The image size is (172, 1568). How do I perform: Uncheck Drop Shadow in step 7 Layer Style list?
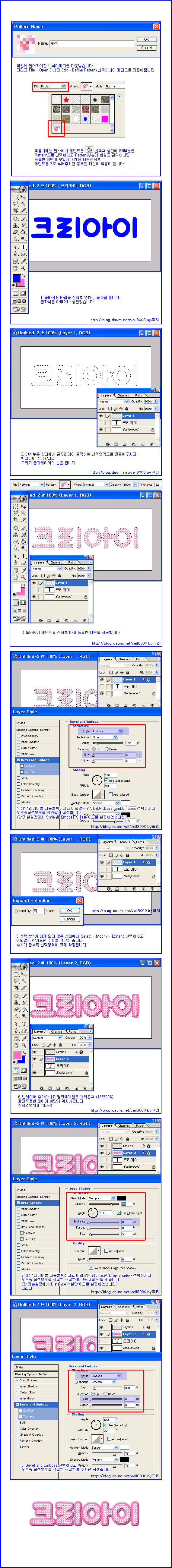click(x=18, y=1203)
